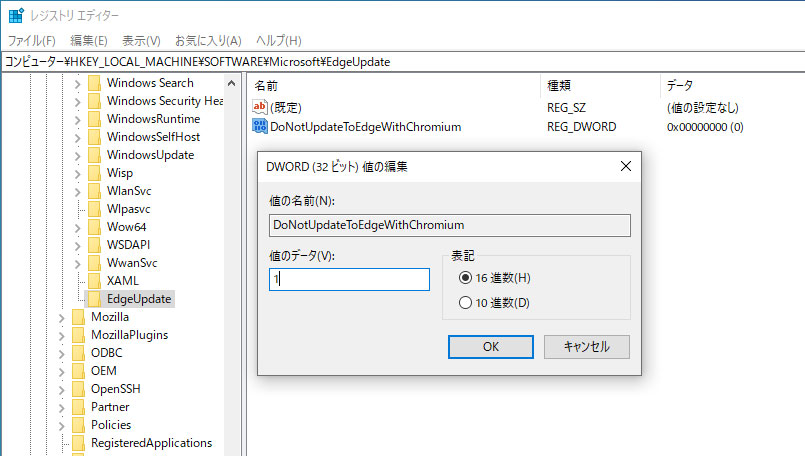805x456 pixels.
Task: Click the Wow64 folder icon
Action: point(94,226)
